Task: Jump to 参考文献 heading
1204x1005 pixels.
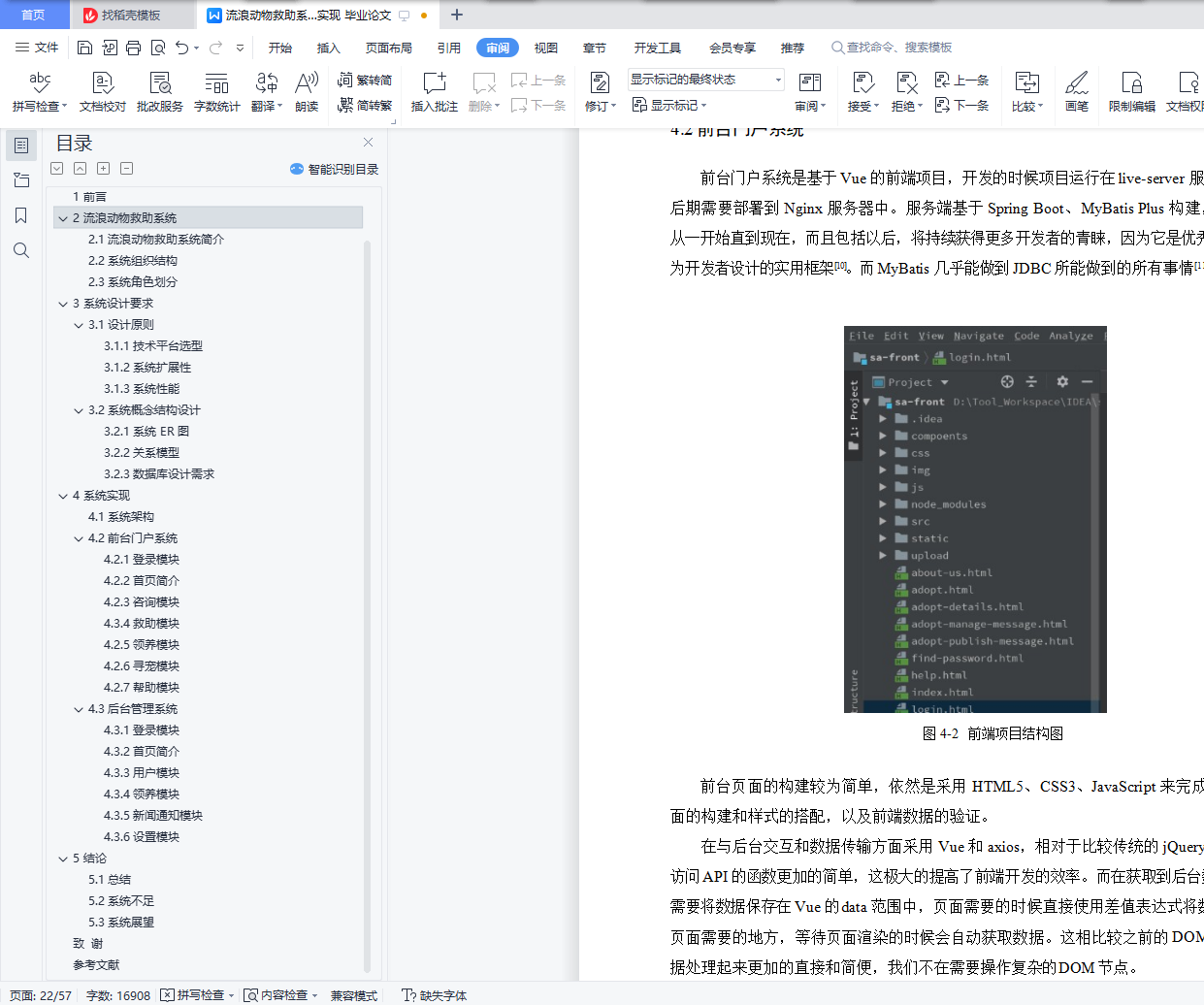Action: (x=96, y=965)
